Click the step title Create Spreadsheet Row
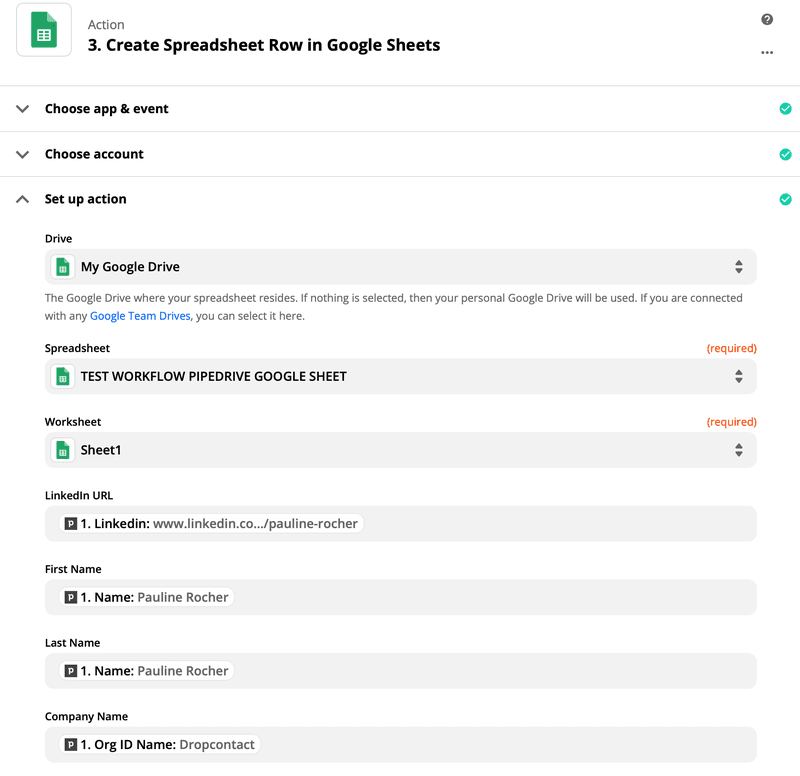The image size is (800, 776). [264, 45]
